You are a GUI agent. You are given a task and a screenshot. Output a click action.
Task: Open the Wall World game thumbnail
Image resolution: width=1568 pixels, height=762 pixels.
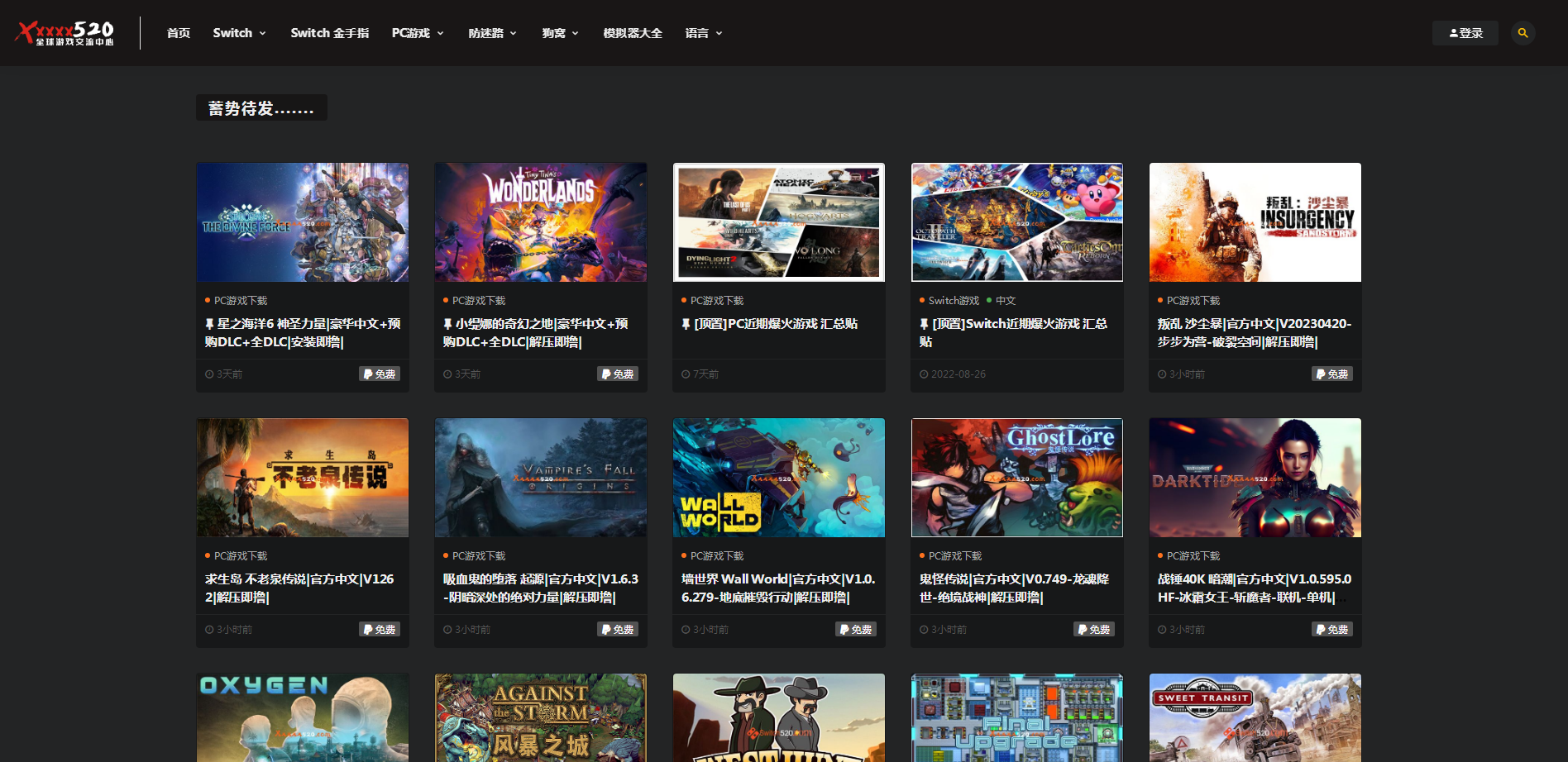tap(779, 478)
